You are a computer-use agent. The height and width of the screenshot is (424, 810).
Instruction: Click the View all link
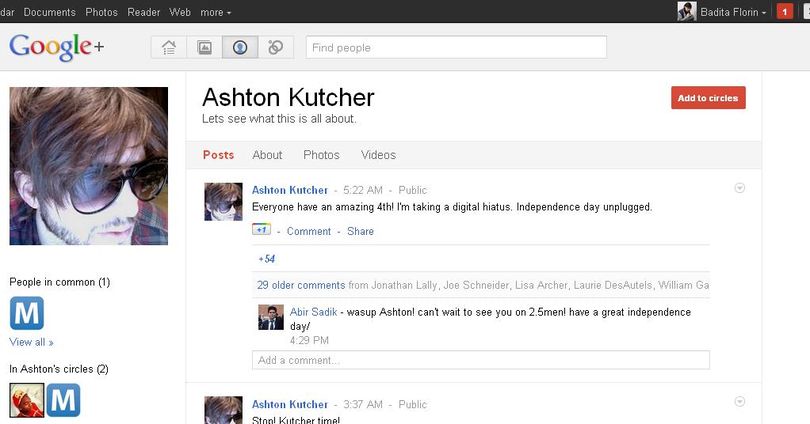[x=31, y=342]
